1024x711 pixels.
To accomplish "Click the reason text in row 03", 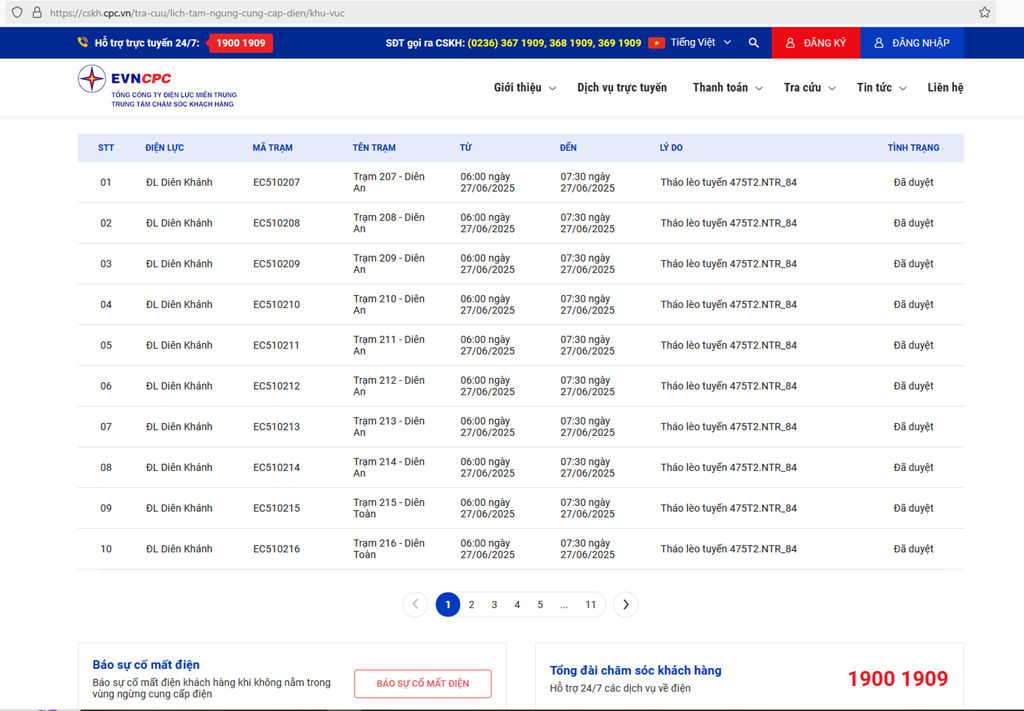I will [728, 264].
